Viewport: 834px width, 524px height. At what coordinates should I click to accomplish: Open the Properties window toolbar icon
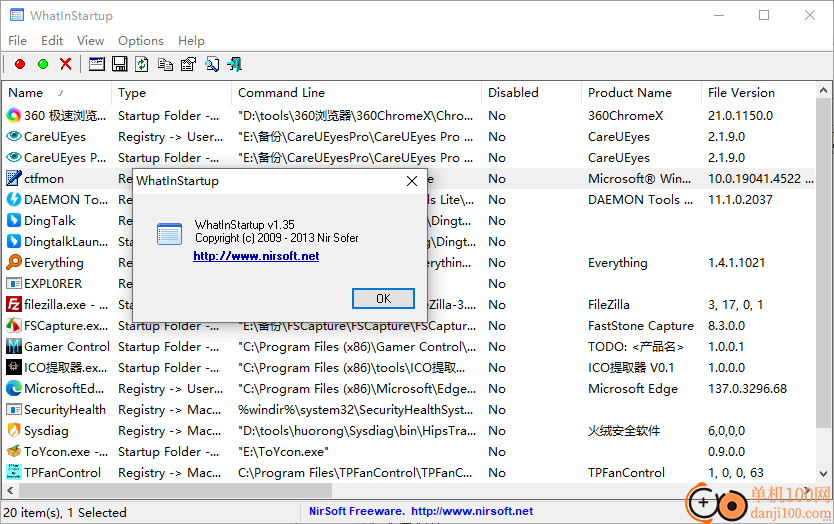tap(96, 64)
